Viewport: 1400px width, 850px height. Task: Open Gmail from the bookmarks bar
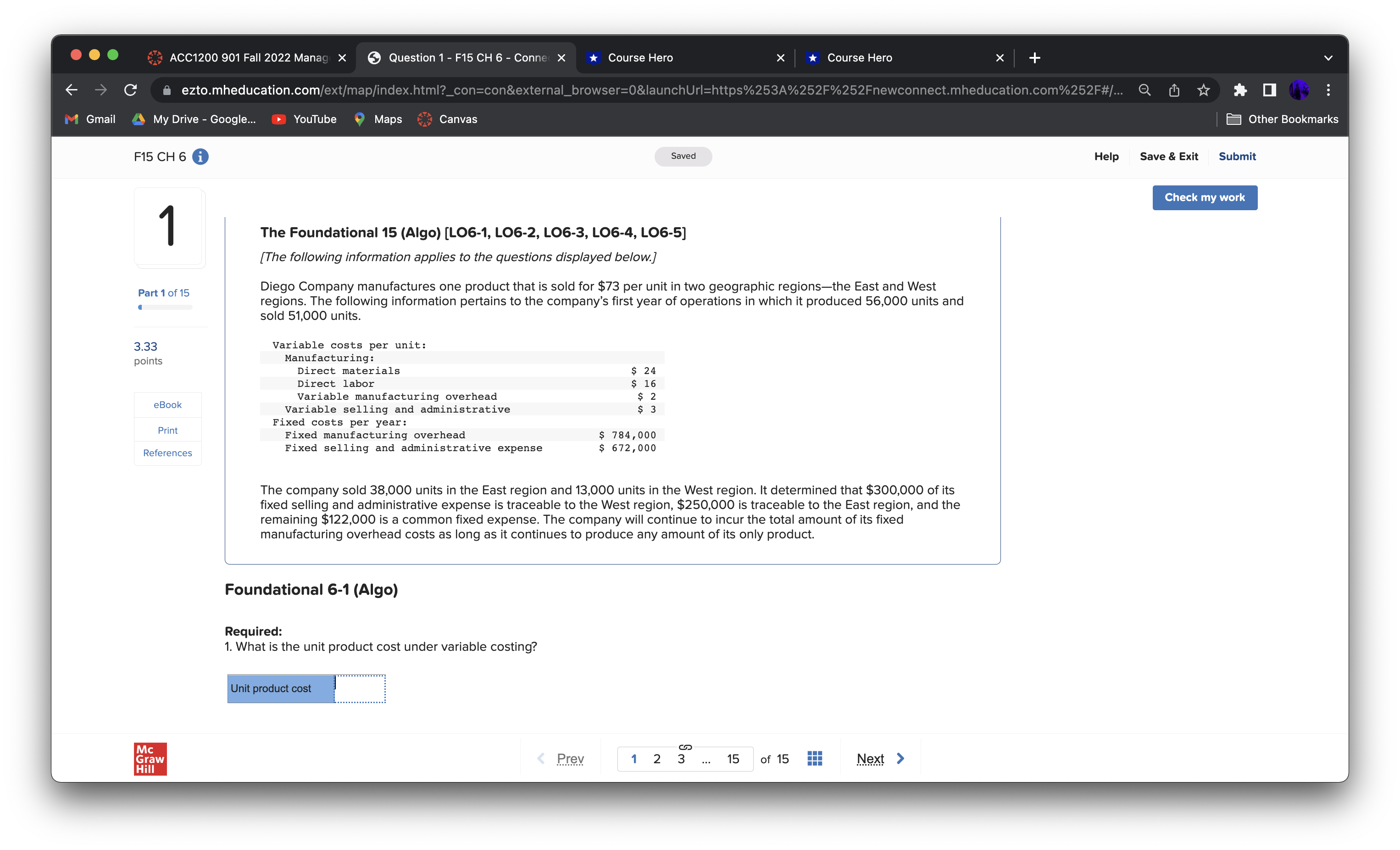[x=89, y=119]
